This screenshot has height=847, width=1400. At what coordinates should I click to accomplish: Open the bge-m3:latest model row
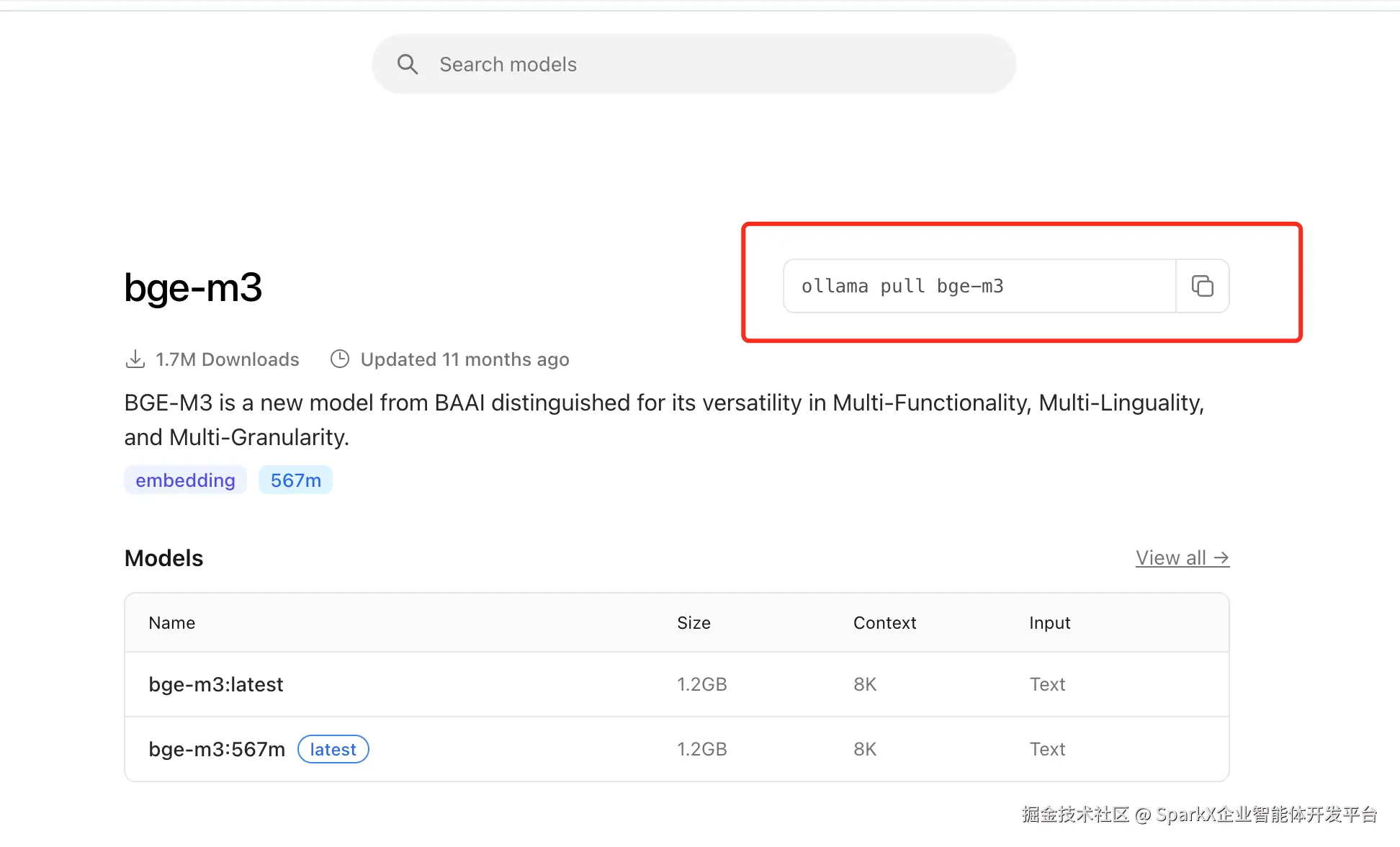click(x=216, y=684)
